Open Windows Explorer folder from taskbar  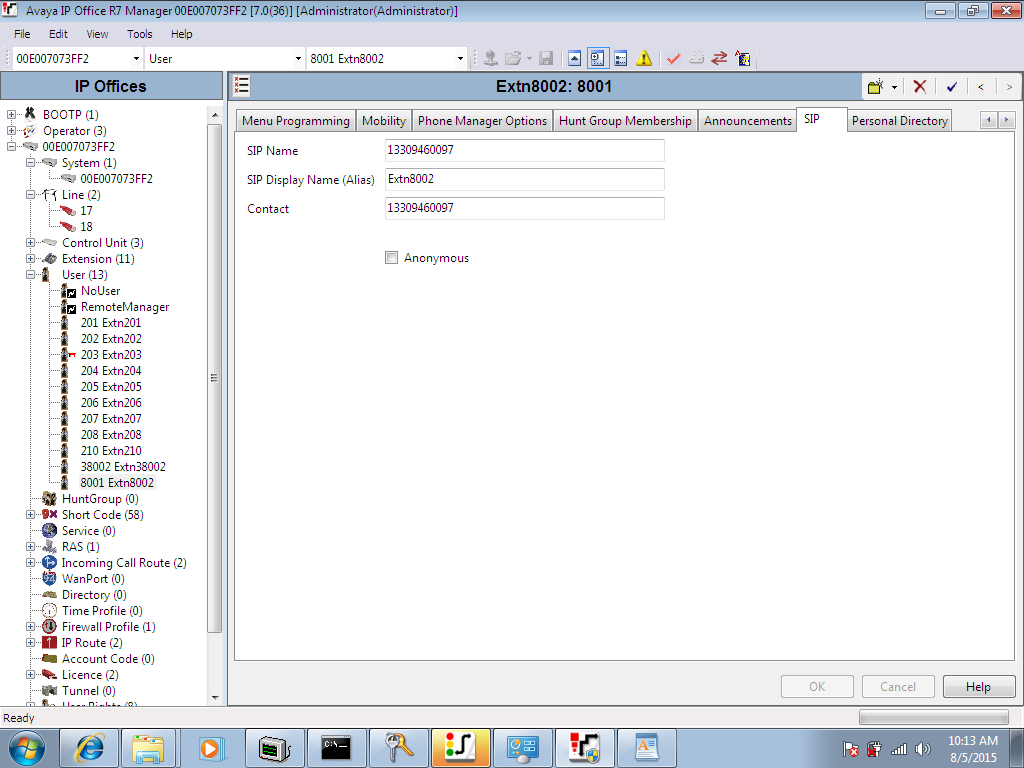(148, 748)
